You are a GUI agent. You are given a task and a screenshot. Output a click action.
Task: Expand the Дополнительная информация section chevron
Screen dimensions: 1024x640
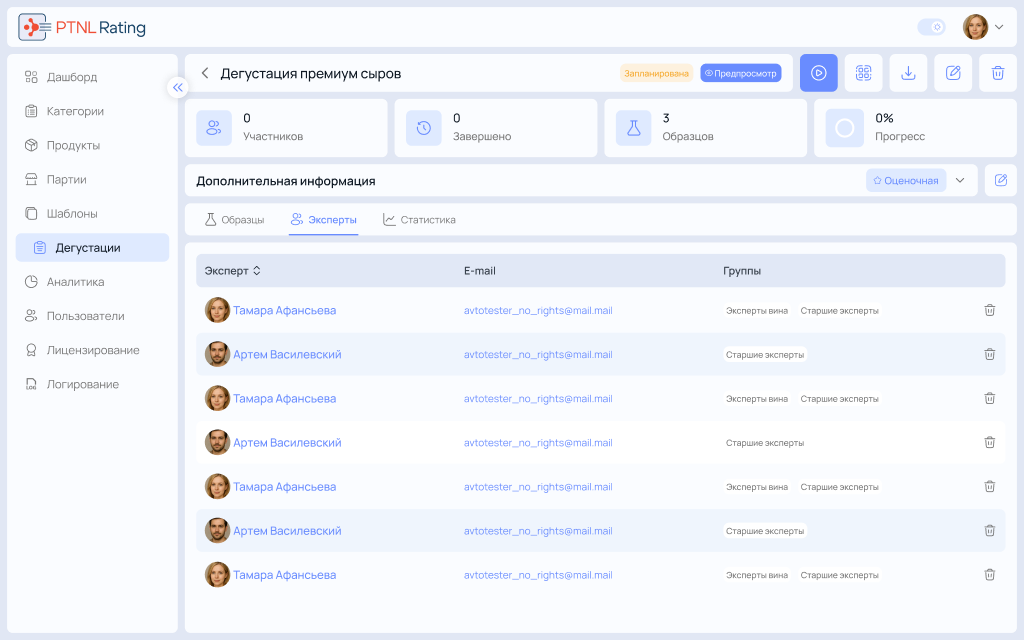point(960,180)
